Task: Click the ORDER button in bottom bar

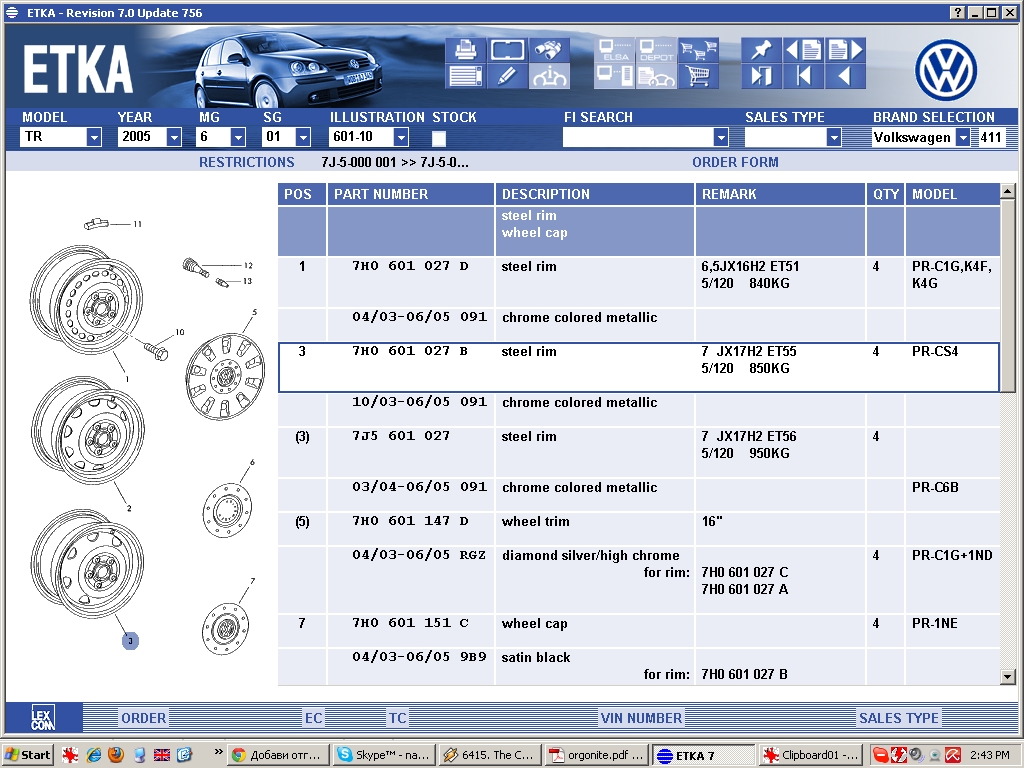Action: pos(143,717)
